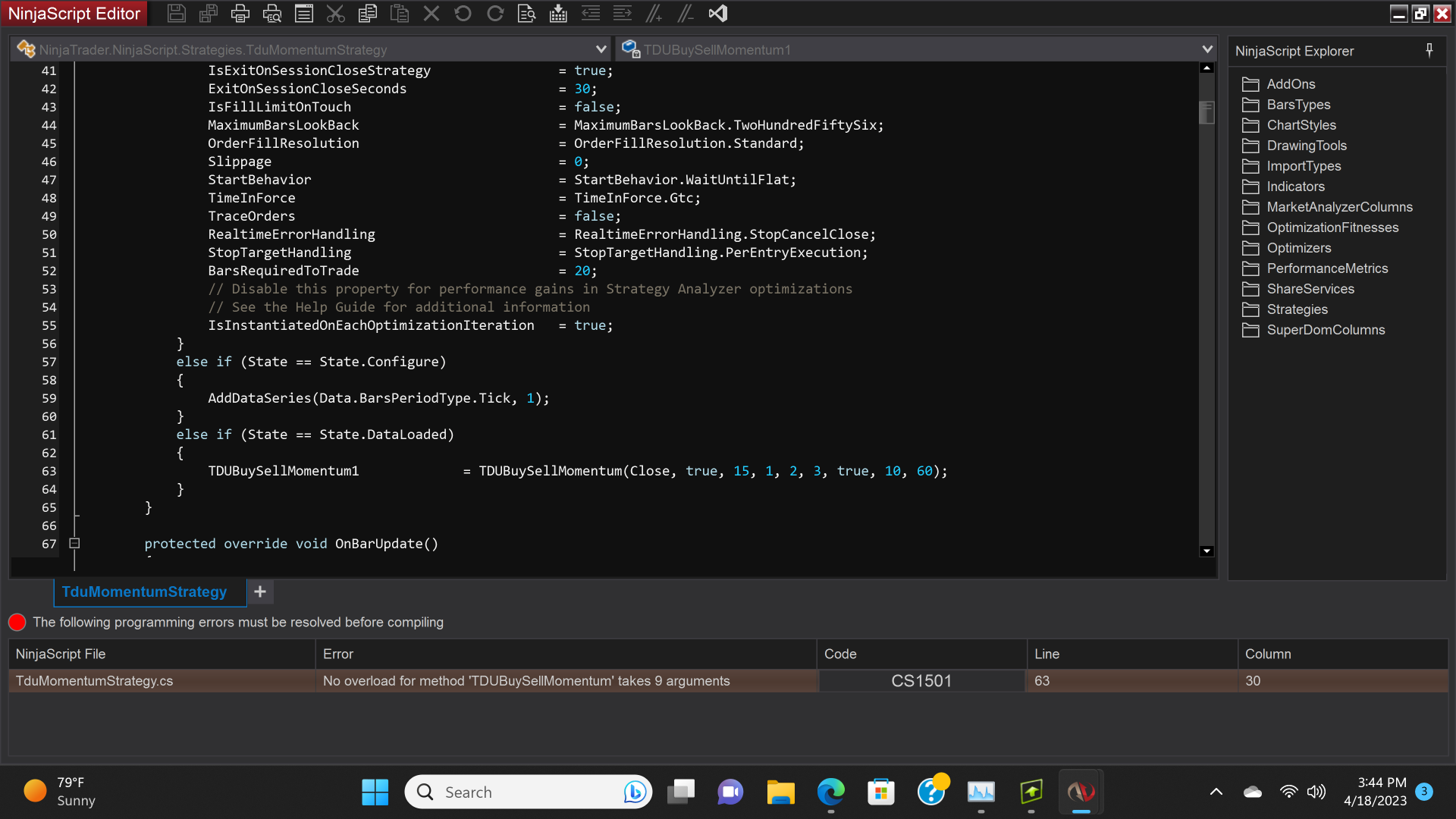Viewport: 1456px width, 819px height.
Task: Open the class selector dropdown TduMomentumStrategy
Action: coord(601,49)
